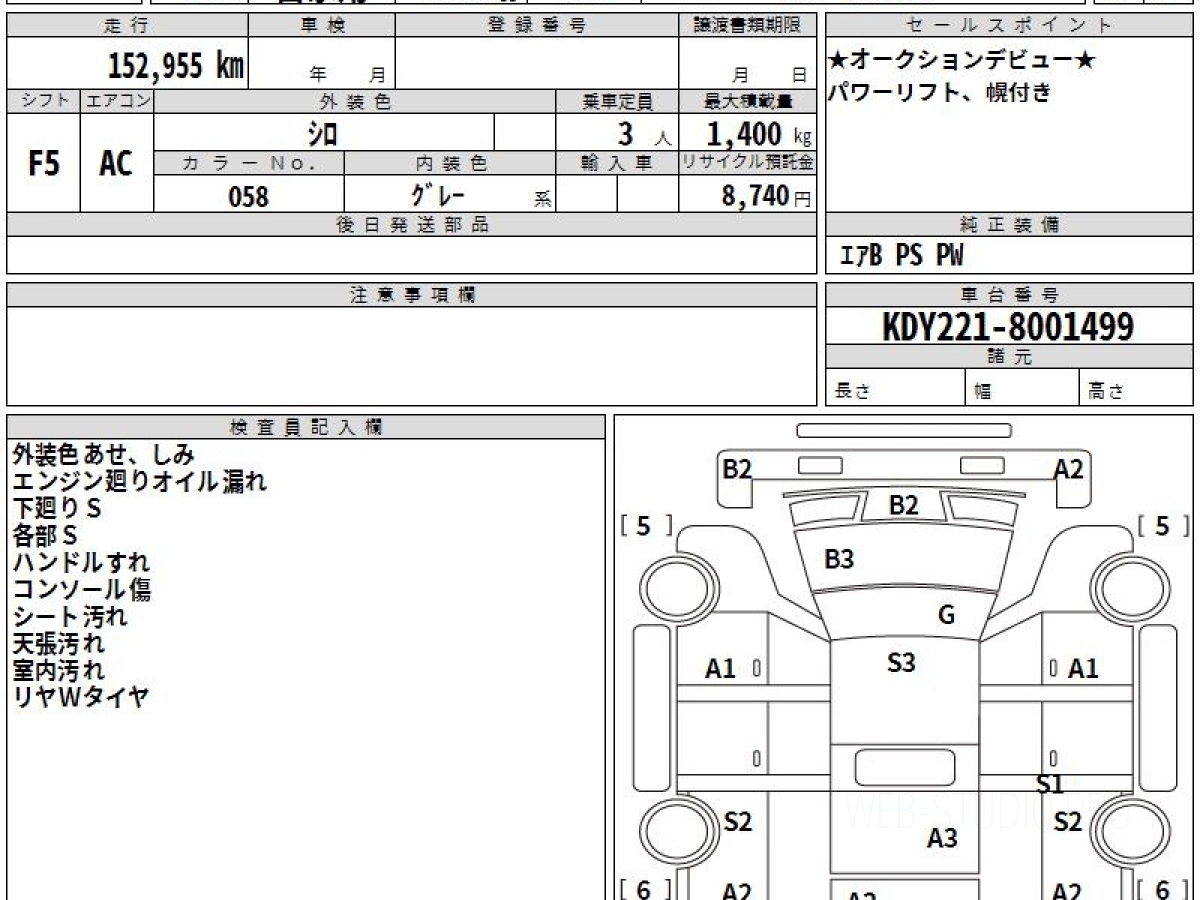This screenshot has height=900, width=1200.
Task: Select the exterior color value シロ
Action: (x=322, y=133)
